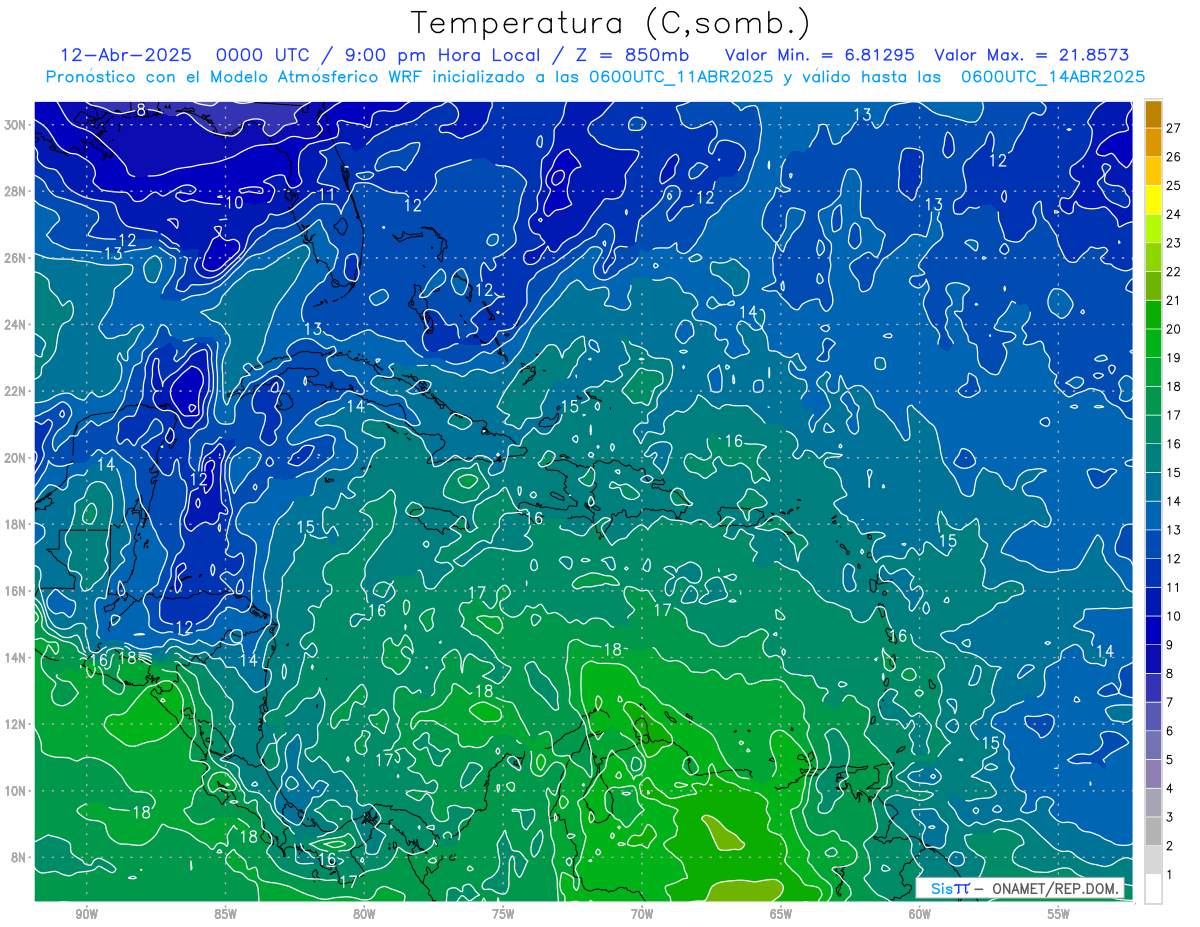Click the "22N" latitude axis label
The image size is (1200, 927).
point(15,391)
